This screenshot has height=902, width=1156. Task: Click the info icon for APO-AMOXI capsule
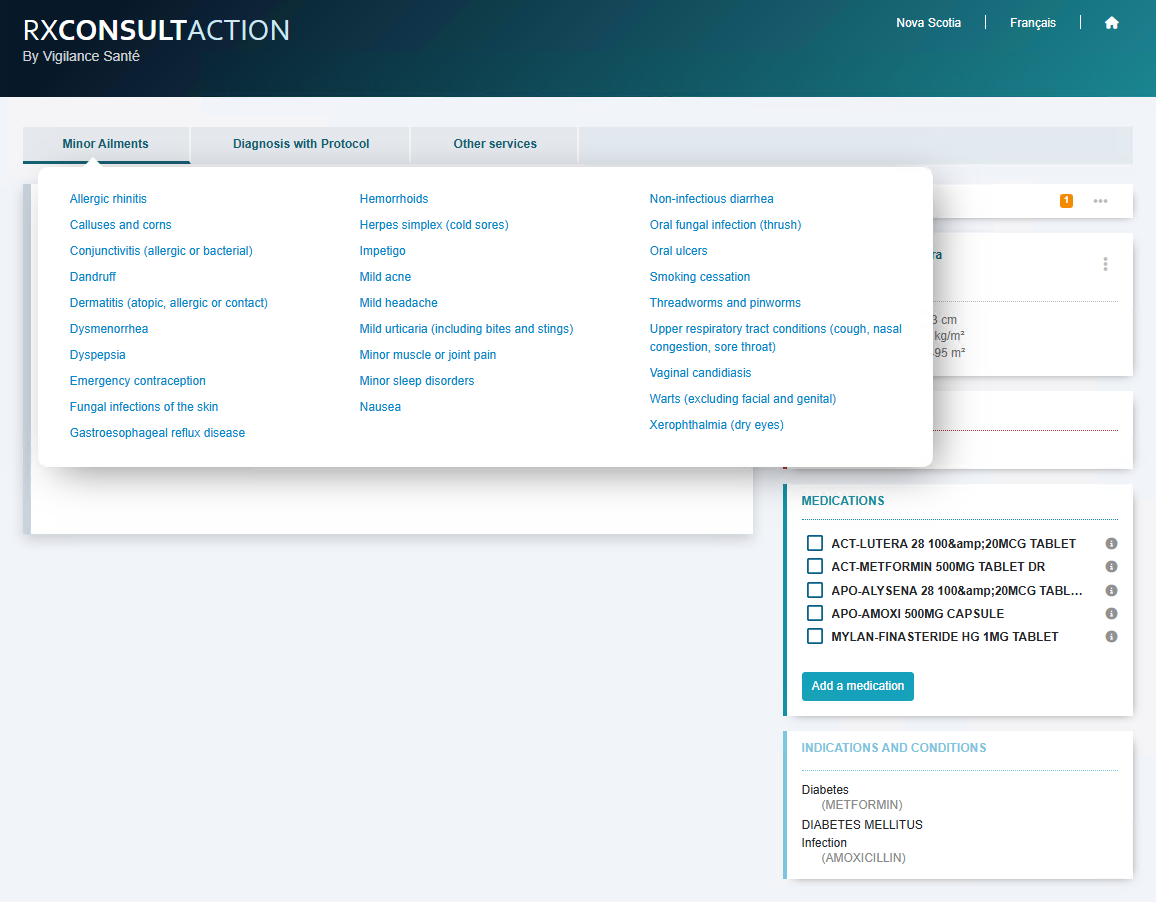1110,613
